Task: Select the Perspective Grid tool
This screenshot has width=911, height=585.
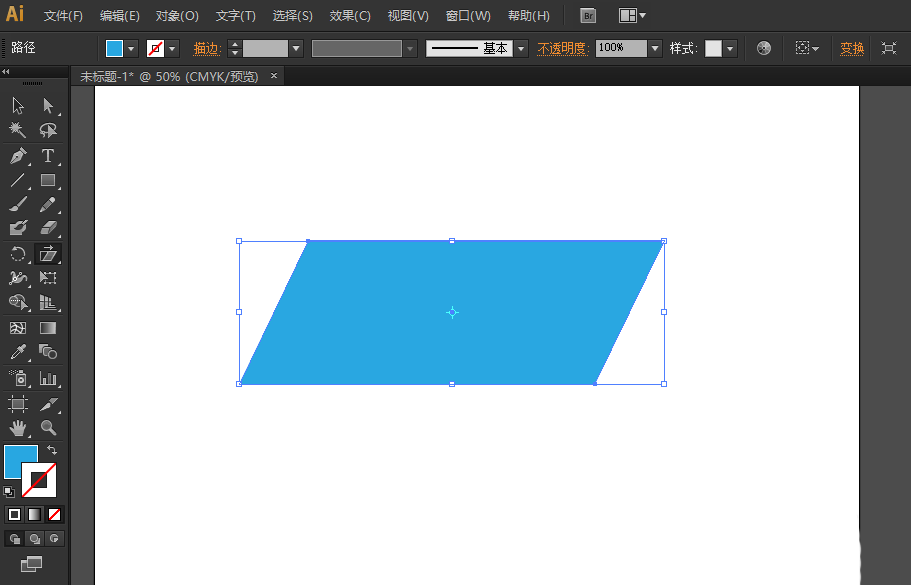Action: pos(48,302)
